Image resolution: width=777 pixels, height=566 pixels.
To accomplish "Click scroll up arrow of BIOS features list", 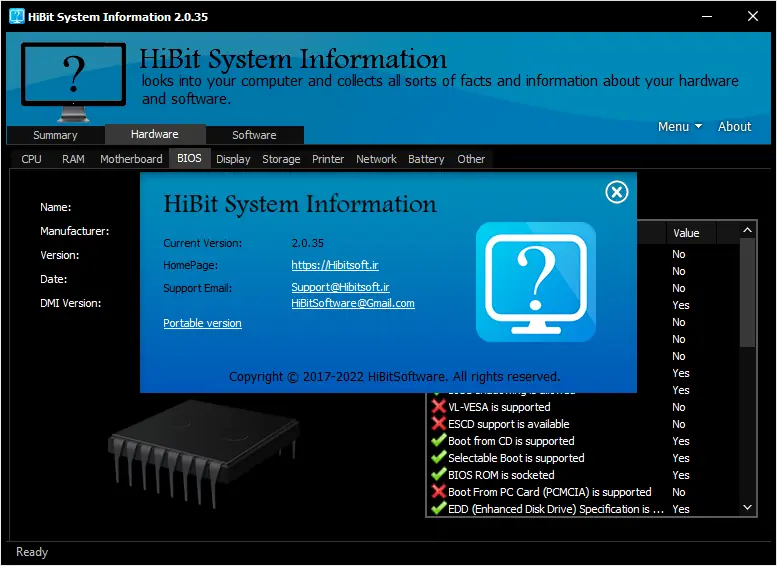I will click(747, 230).
